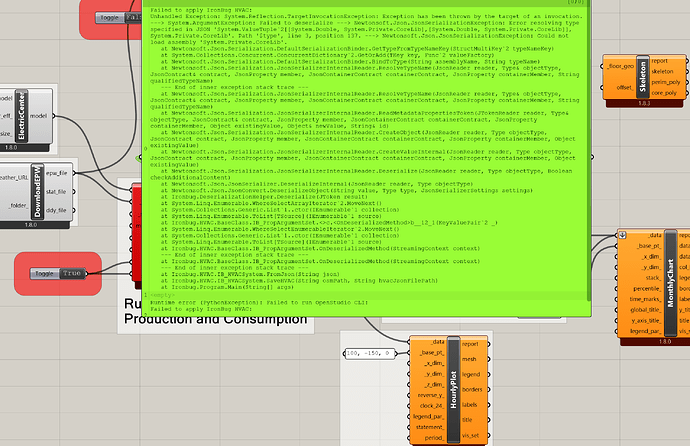Click the _data input of MonthlyChart
Image resolution: width=690 pixels, height=446 pixels.
[654, 235]
